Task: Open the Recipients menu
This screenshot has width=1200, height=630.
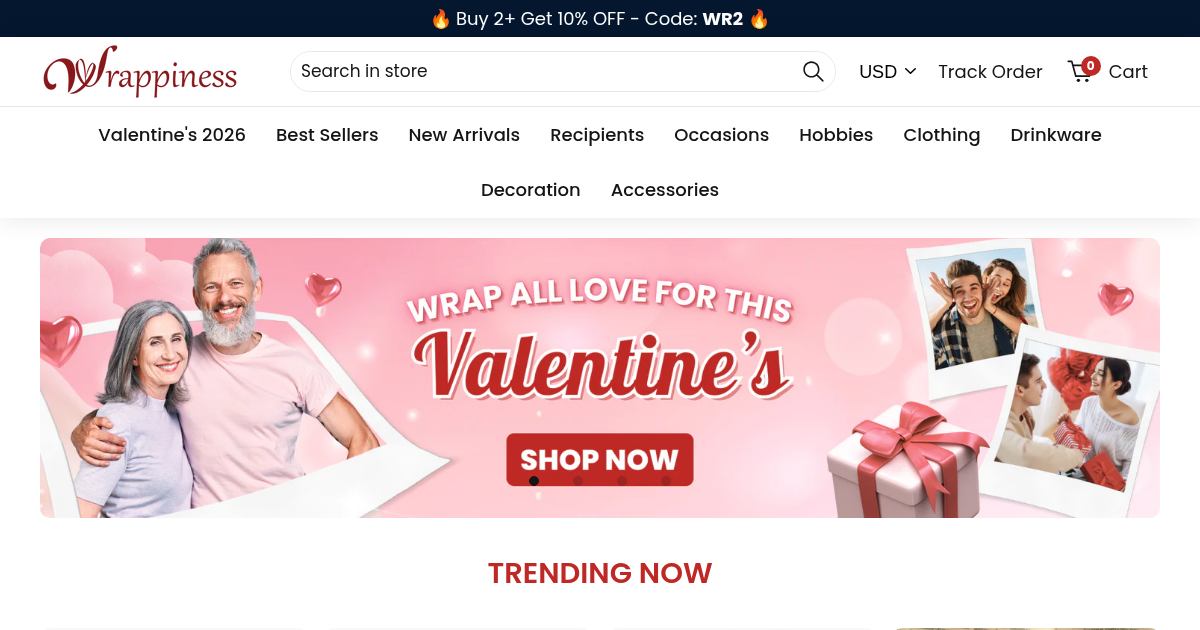Action: (x=597, y=135)
